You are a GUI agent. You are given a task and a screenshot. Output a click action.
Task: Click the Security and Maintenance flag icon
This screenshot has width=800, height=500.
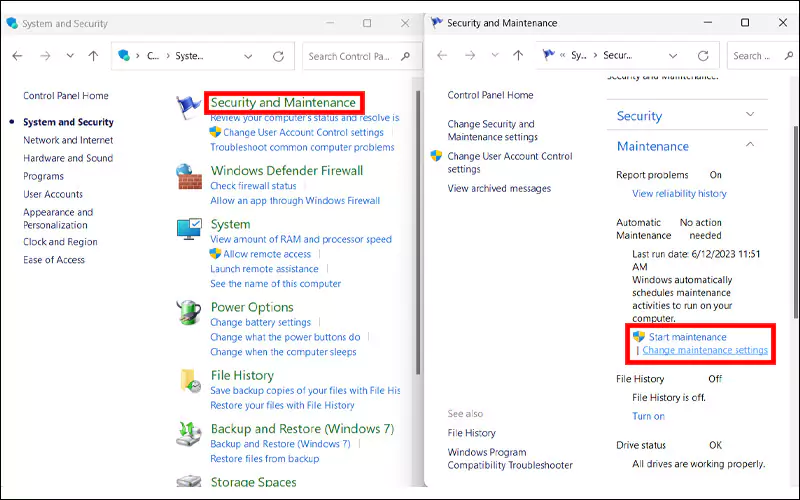[x=189, y=107]
